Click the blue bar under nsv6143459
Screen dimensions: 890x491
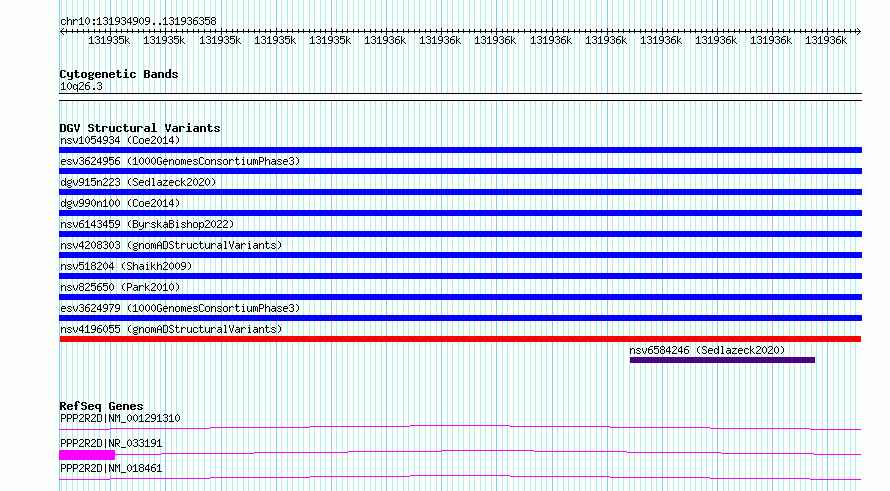tap(460, 234)
